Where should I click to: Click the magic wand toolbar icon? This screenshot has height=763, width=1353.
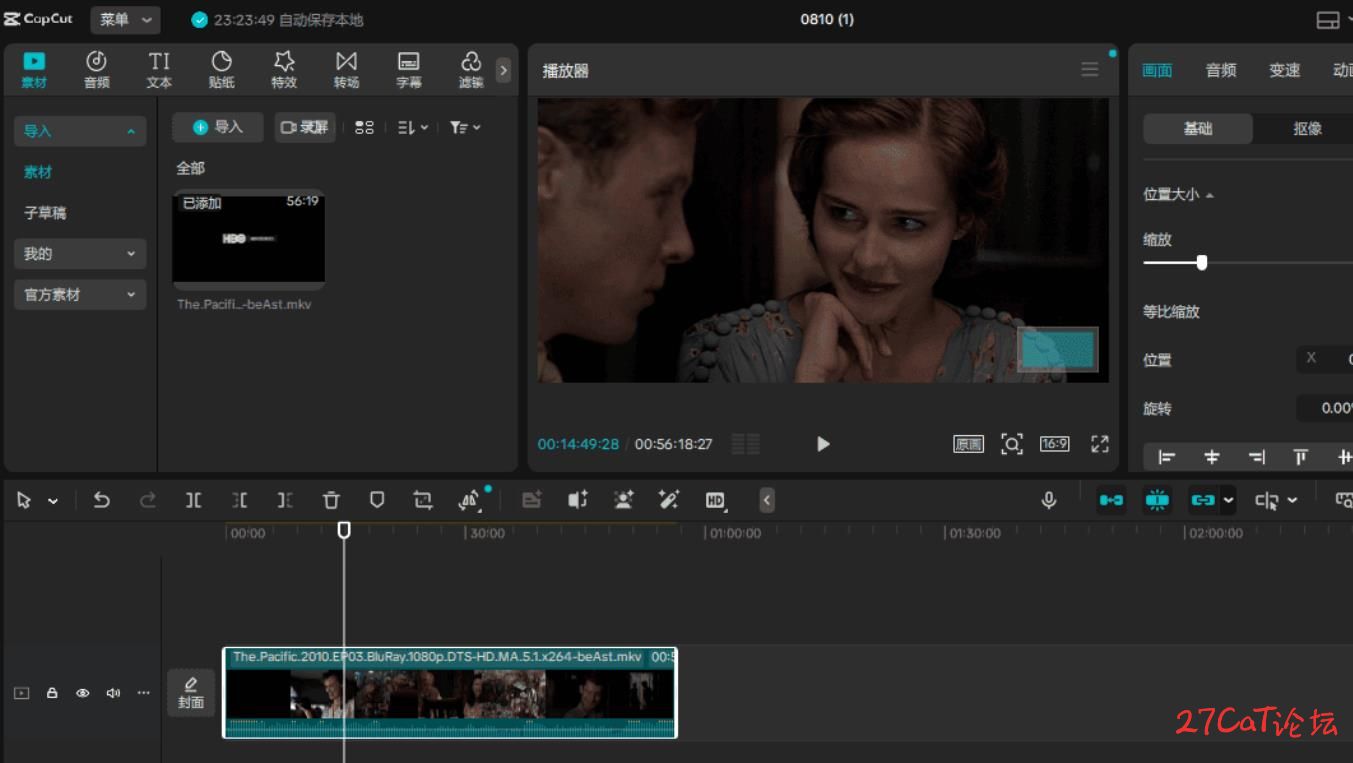point(669,500)
